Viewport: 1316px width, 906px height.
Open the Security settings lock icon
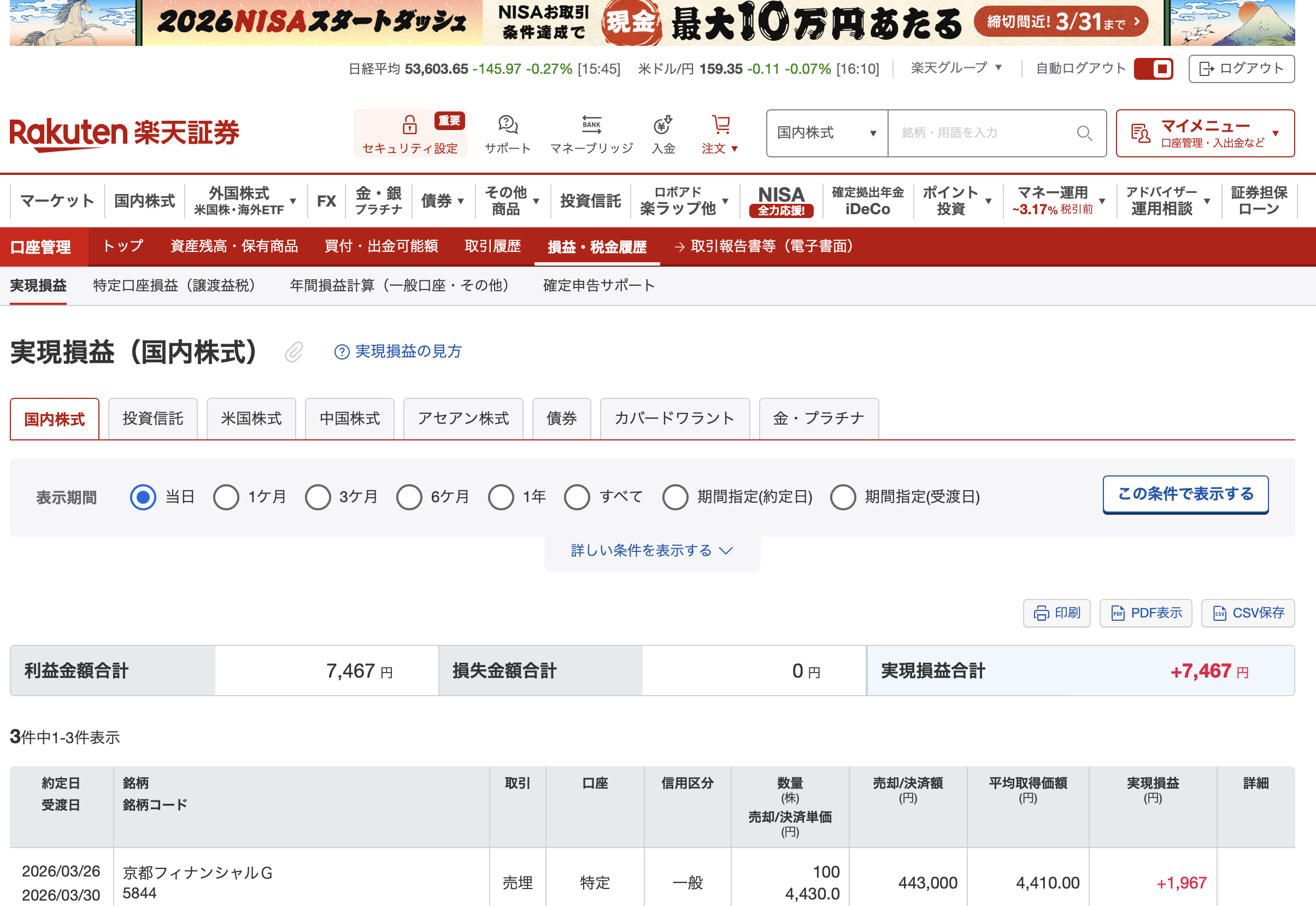[409, 125]
